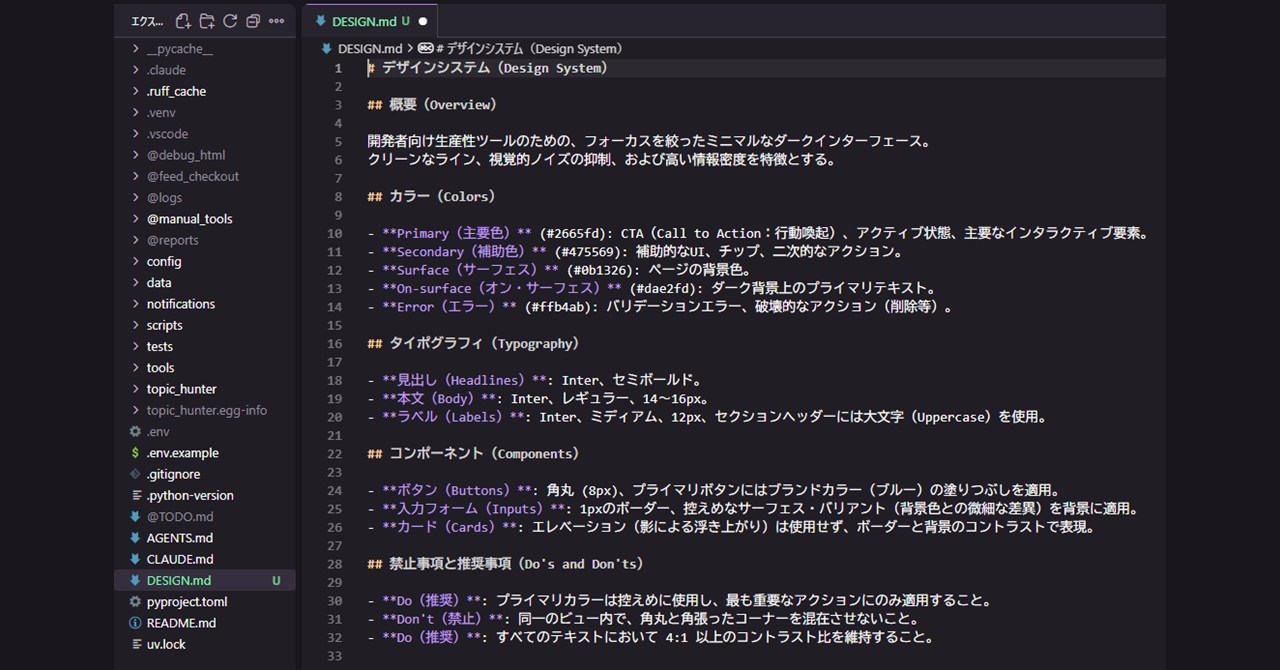Image resolution: width=1280 pixels, height=670 pixels.
Task: Expand the __pycache__ folder
Action: click(x=136, y=49)
